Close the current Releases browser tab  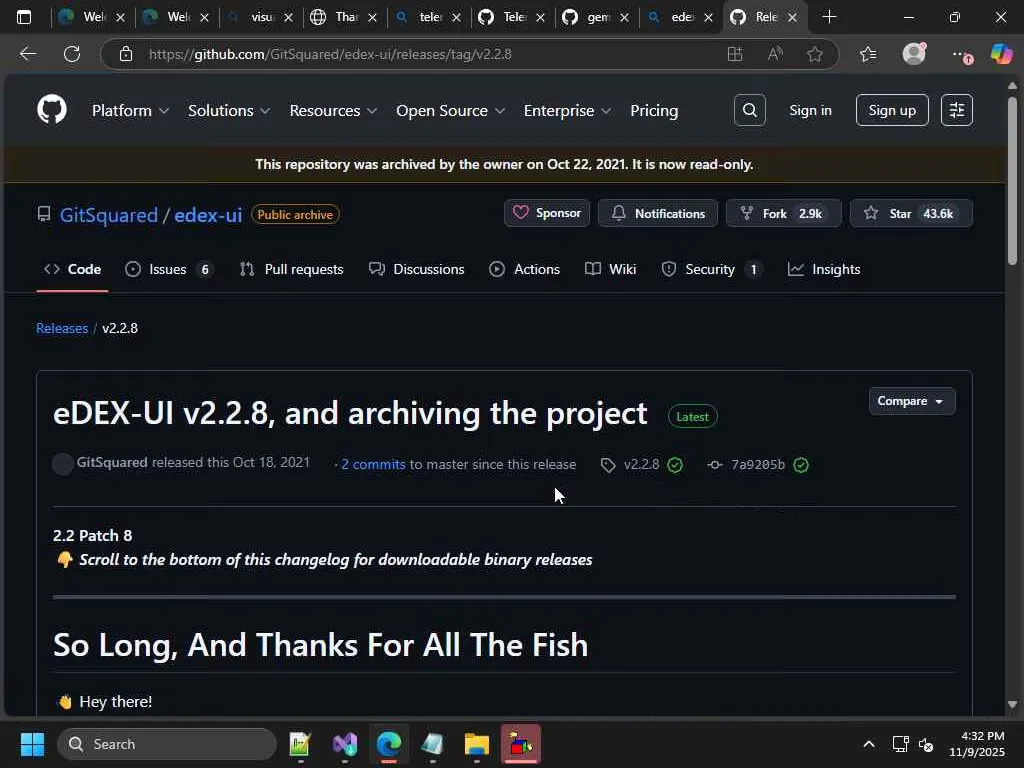(x=792, y=18)
